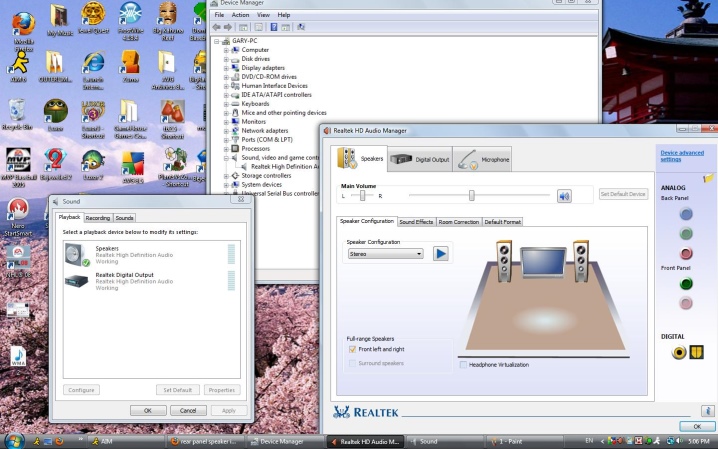Expand the Computer node in Device Manager
718x449 pixels.
point(226,50)
